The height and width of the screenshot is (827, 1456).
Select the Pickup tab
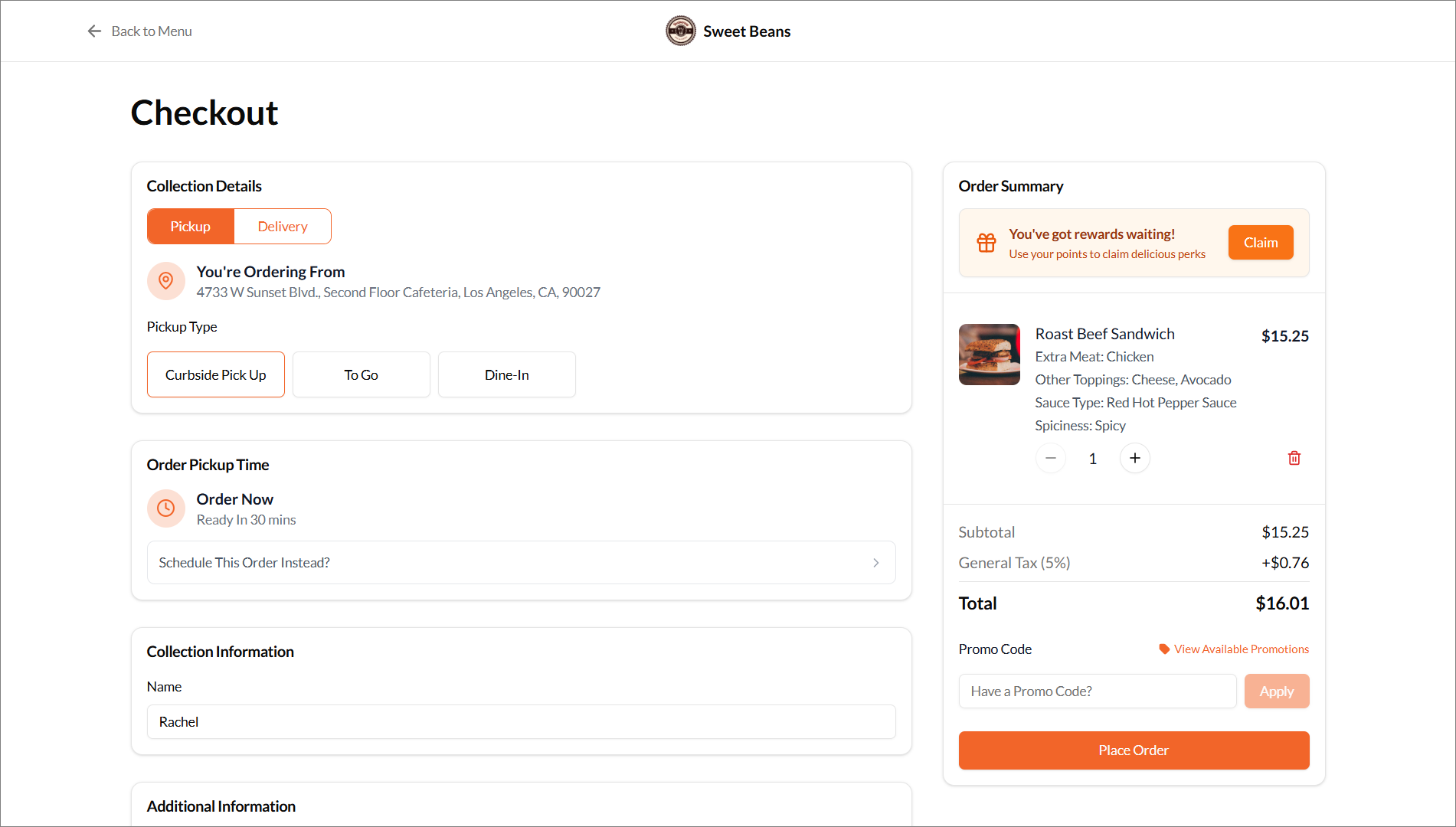coord(190,227)
